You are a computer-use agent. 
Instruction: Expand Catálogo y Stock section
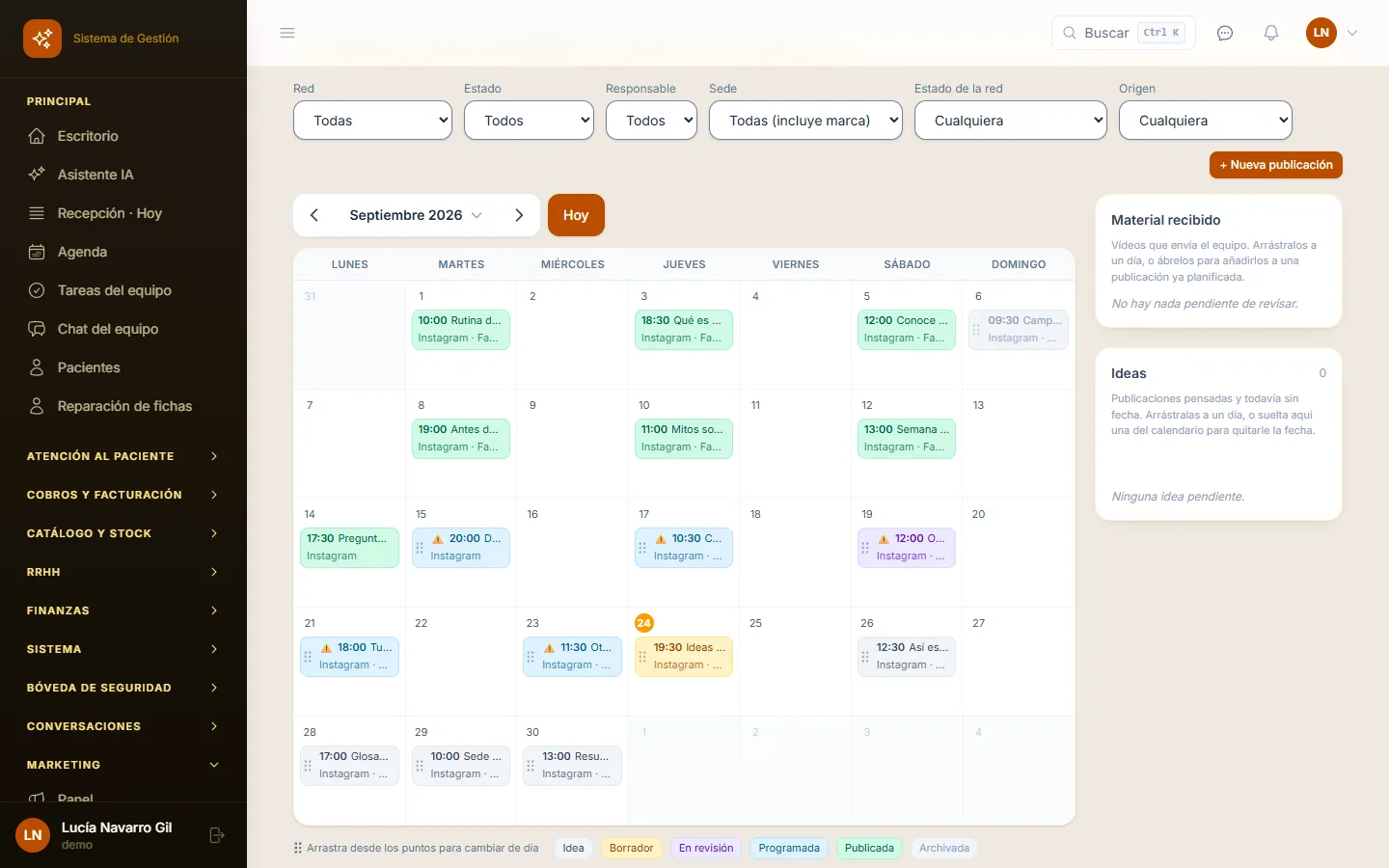click(x=123, y=533)
